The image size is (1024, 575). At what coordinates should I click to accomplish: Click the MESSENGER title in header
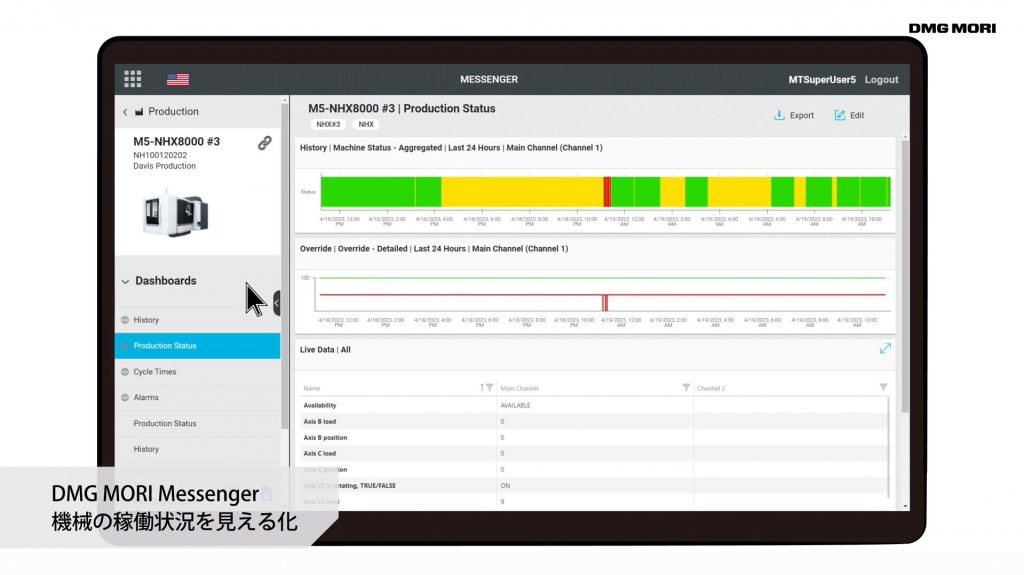pyautogui.click(x=488, y=79)
